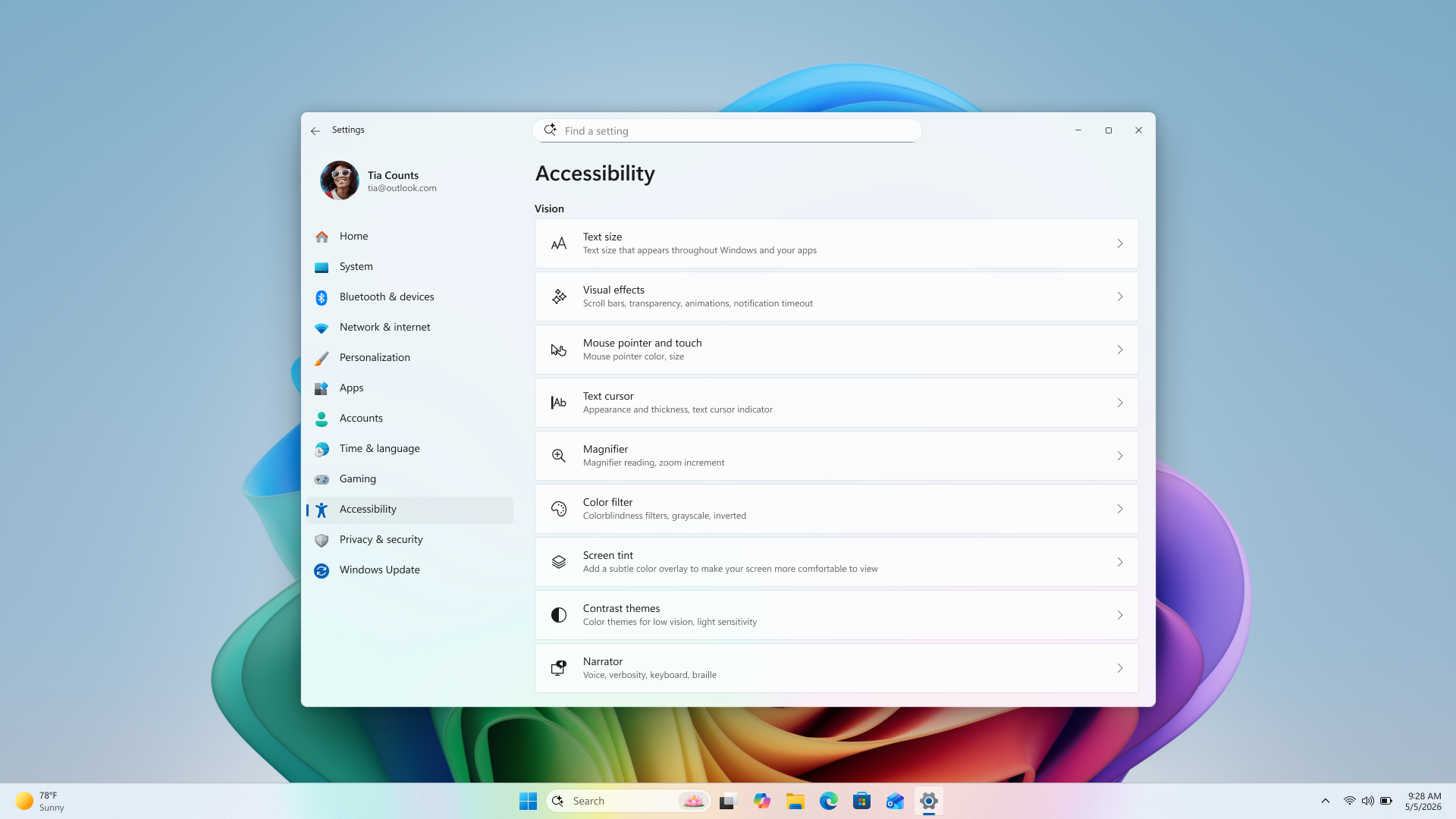Click the Privacy & security shield icon
This screenshot has width=1456, height=819.
point(322,540)
